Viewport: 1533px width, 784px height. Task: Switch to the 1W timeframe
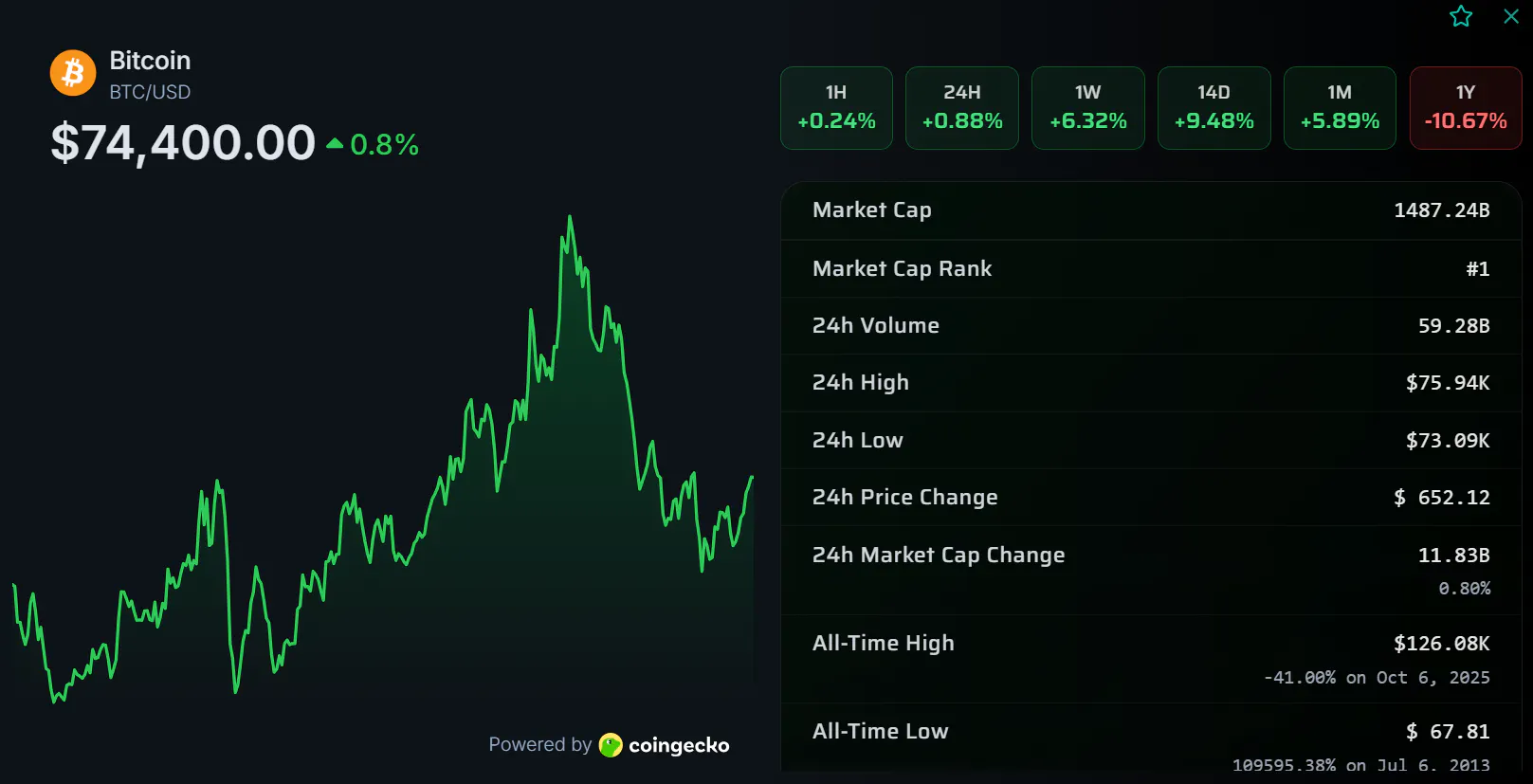coord(1088,108)
